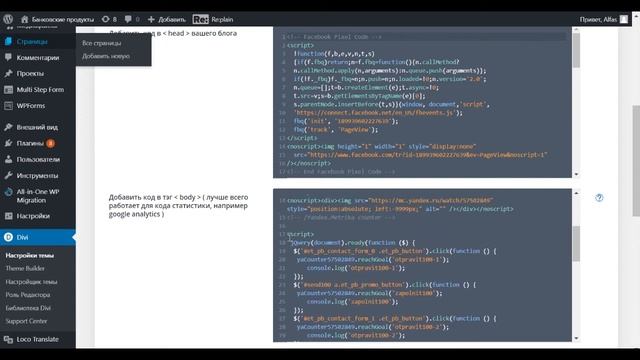Open the Replain admin bar item

click(213, 19)
